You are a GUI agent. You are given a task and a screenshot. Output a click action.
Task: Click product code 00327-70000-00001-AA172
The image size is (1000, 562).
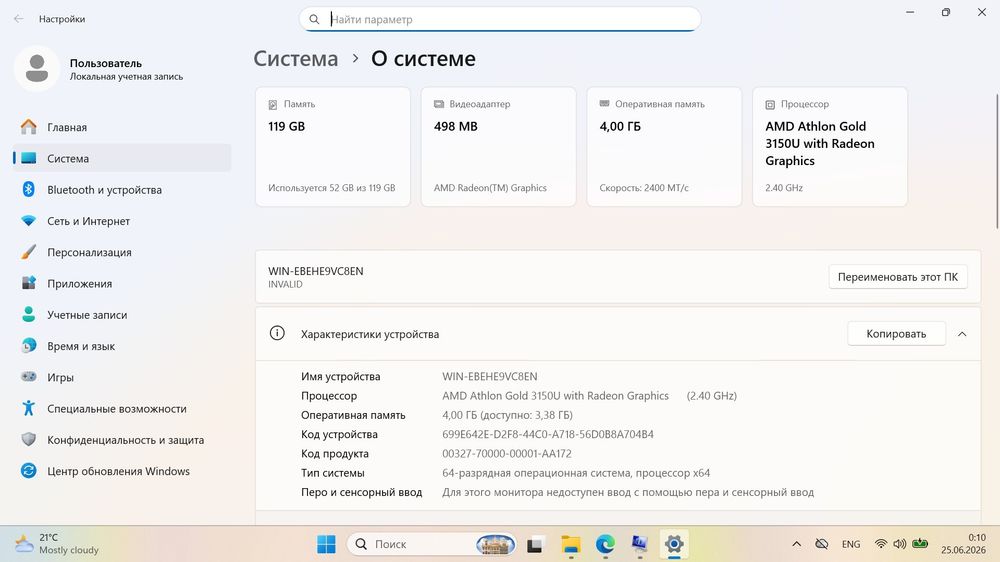click(507, 454)
